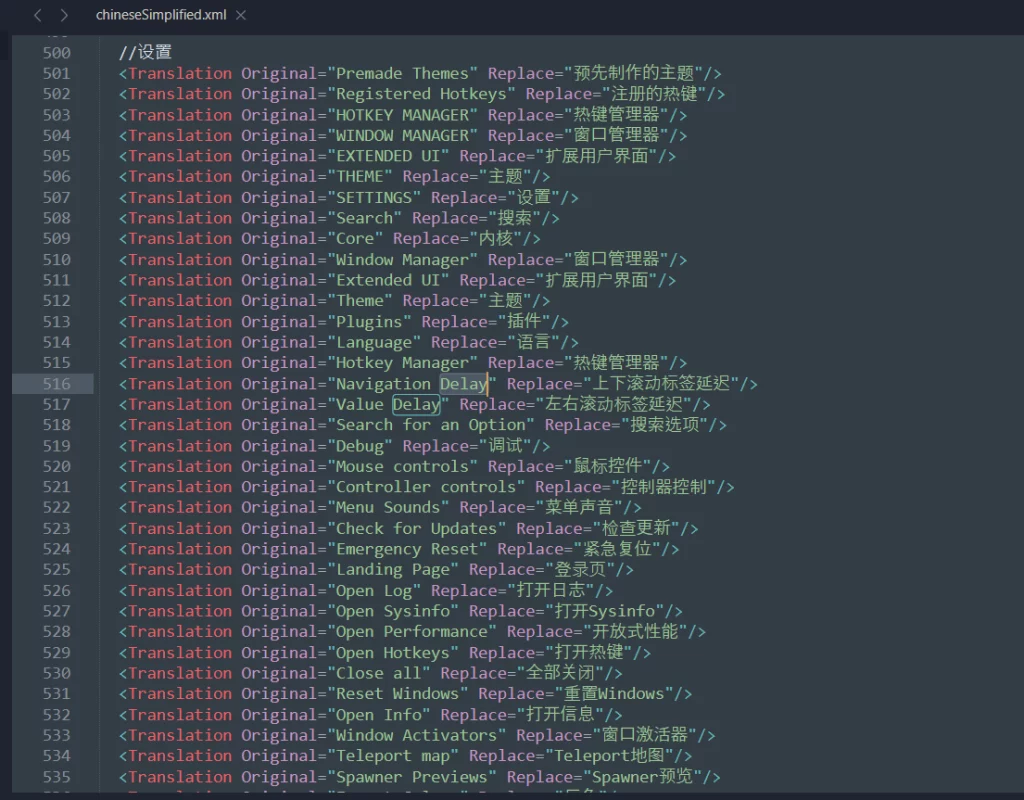The width and height of the screenshot is (1024, 800).
Task: Click line number 508 in gutter
Action: click(x=57, y=218)
